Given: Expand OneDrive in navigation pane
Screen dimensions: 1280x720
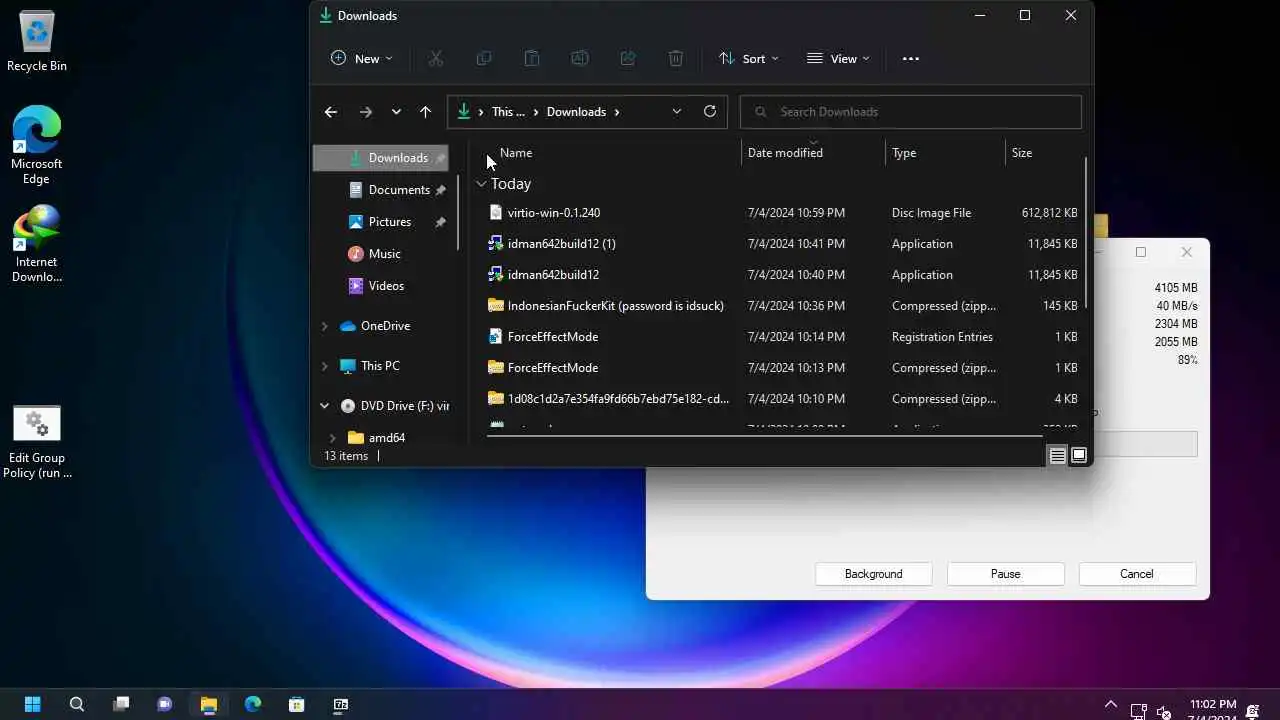Looking at the screenshot, I should pos(324,326).
